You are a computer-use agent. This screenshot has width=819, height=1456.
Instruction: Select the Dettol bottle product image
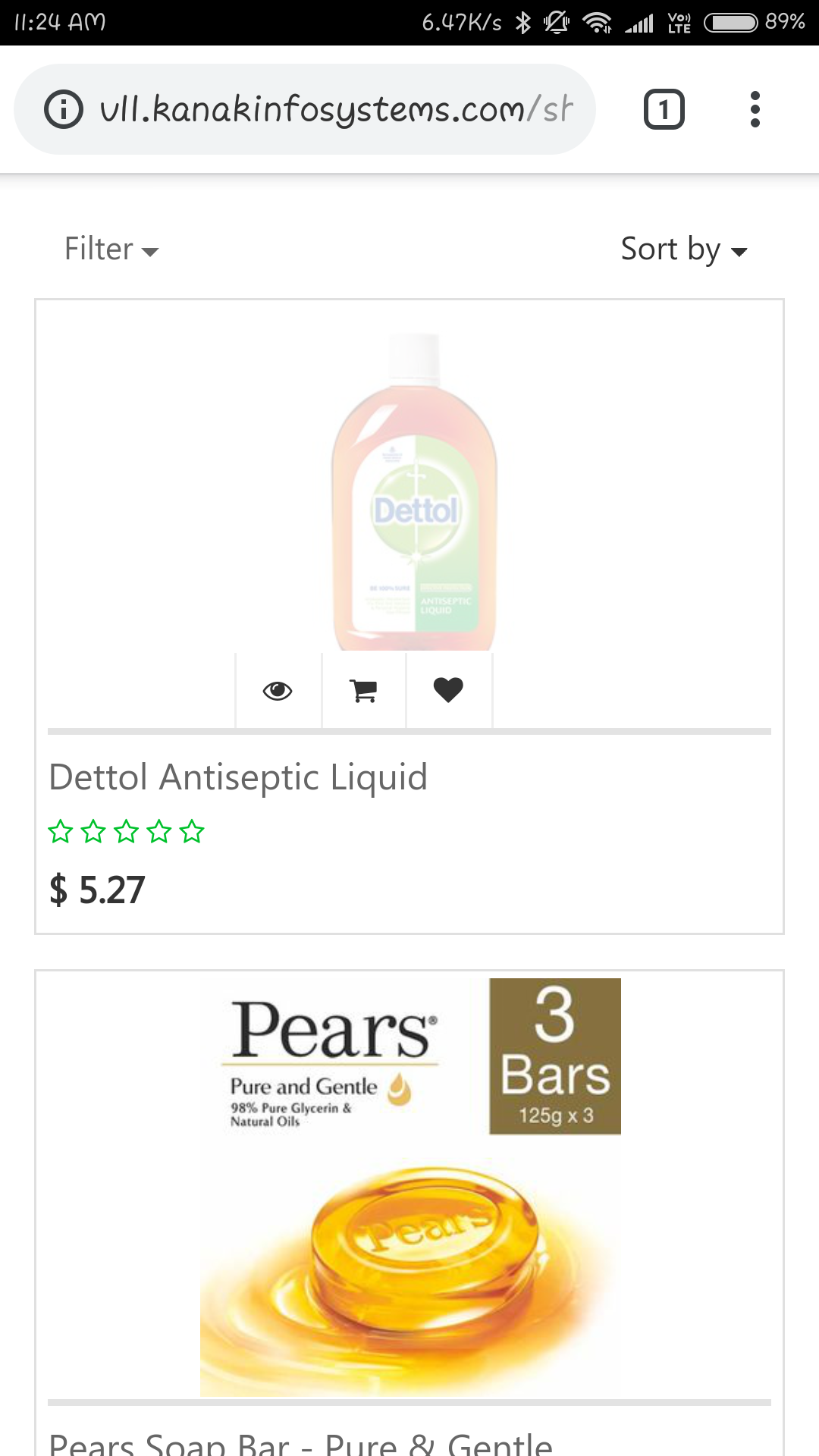pyautogui.click(x=414, y=491)
